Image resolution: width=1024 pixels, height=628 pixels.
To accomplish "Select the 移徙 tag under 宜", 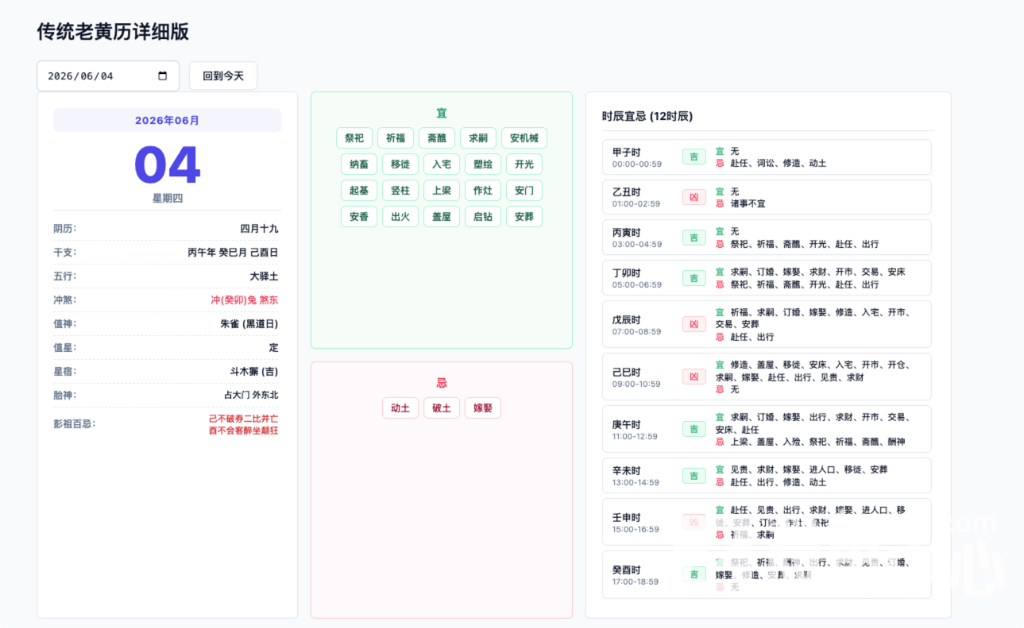I will [400, 164].
